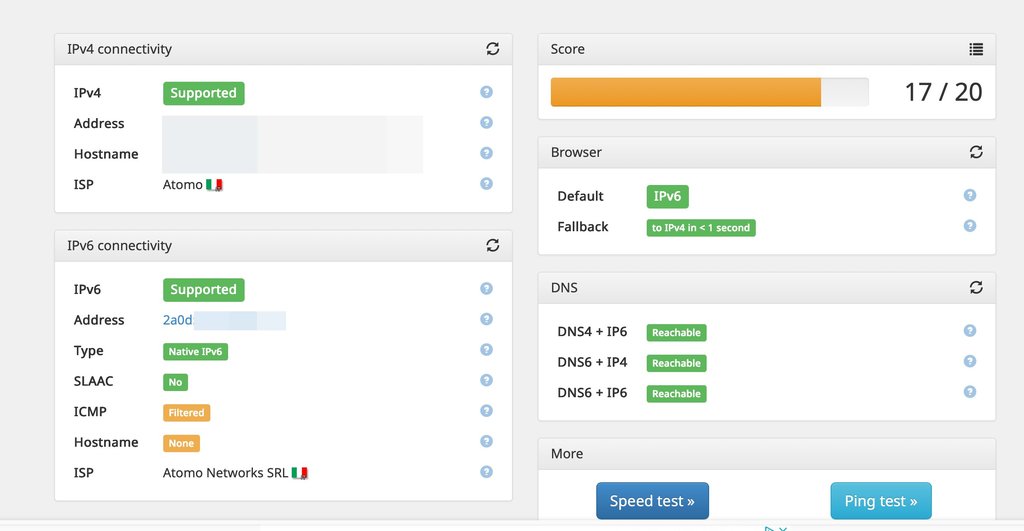Open the Ping test page

(880, 501)
